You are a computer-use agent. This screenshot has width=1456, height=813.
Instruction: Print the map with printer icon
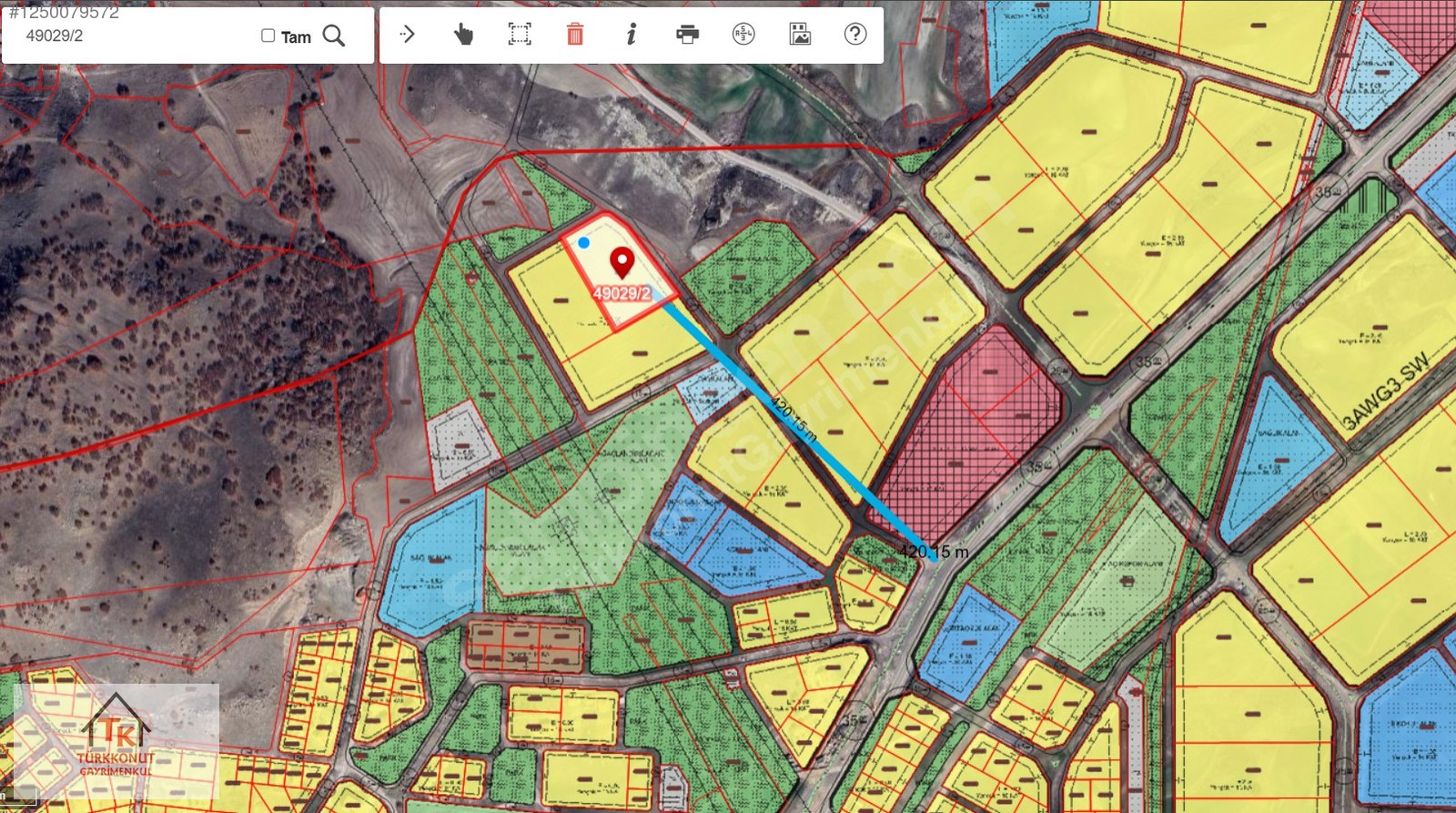click(x=688, y=35)
